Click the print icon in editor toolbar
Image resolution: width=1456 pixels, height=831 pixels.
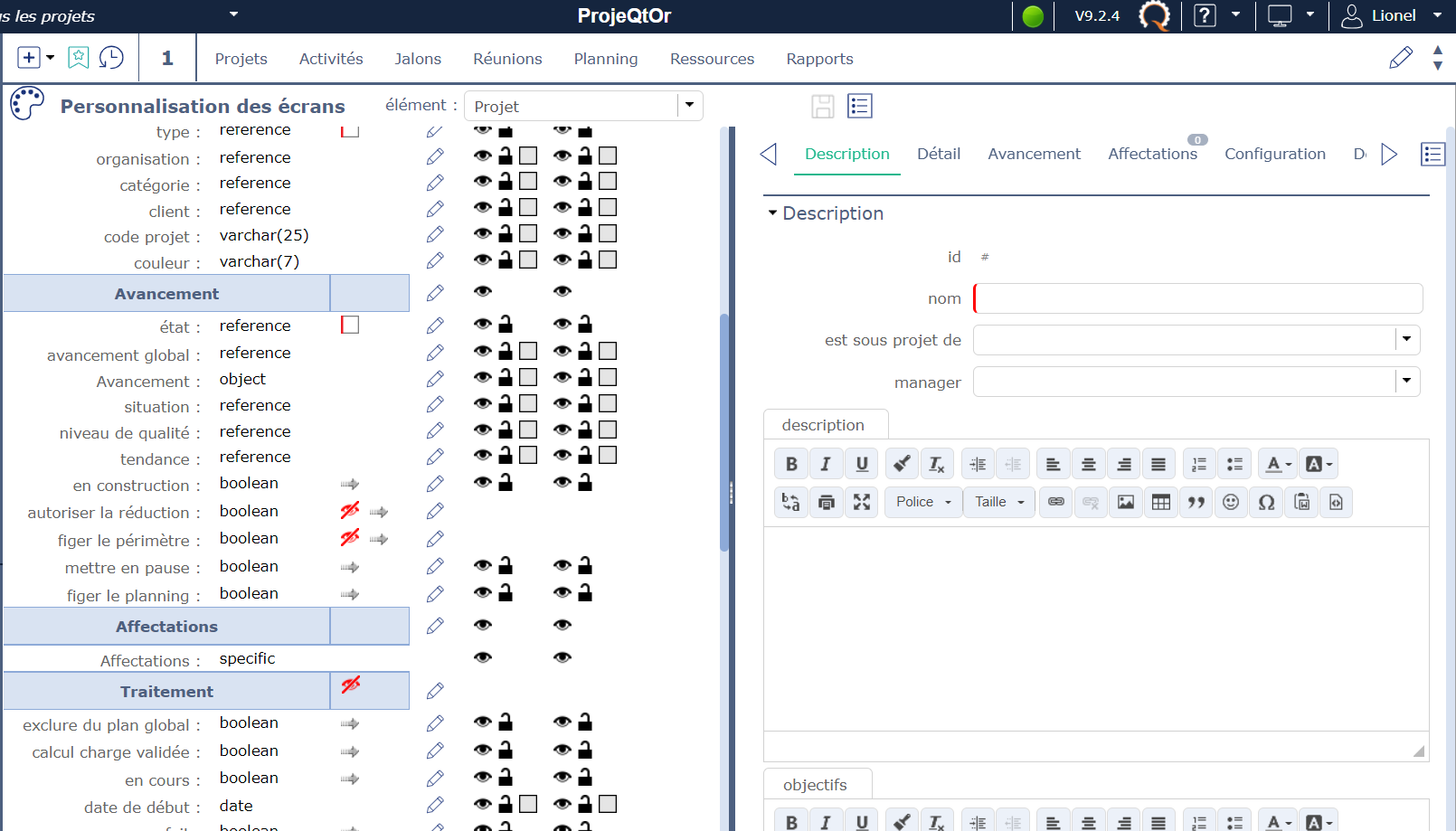click(x=826, y=502)
